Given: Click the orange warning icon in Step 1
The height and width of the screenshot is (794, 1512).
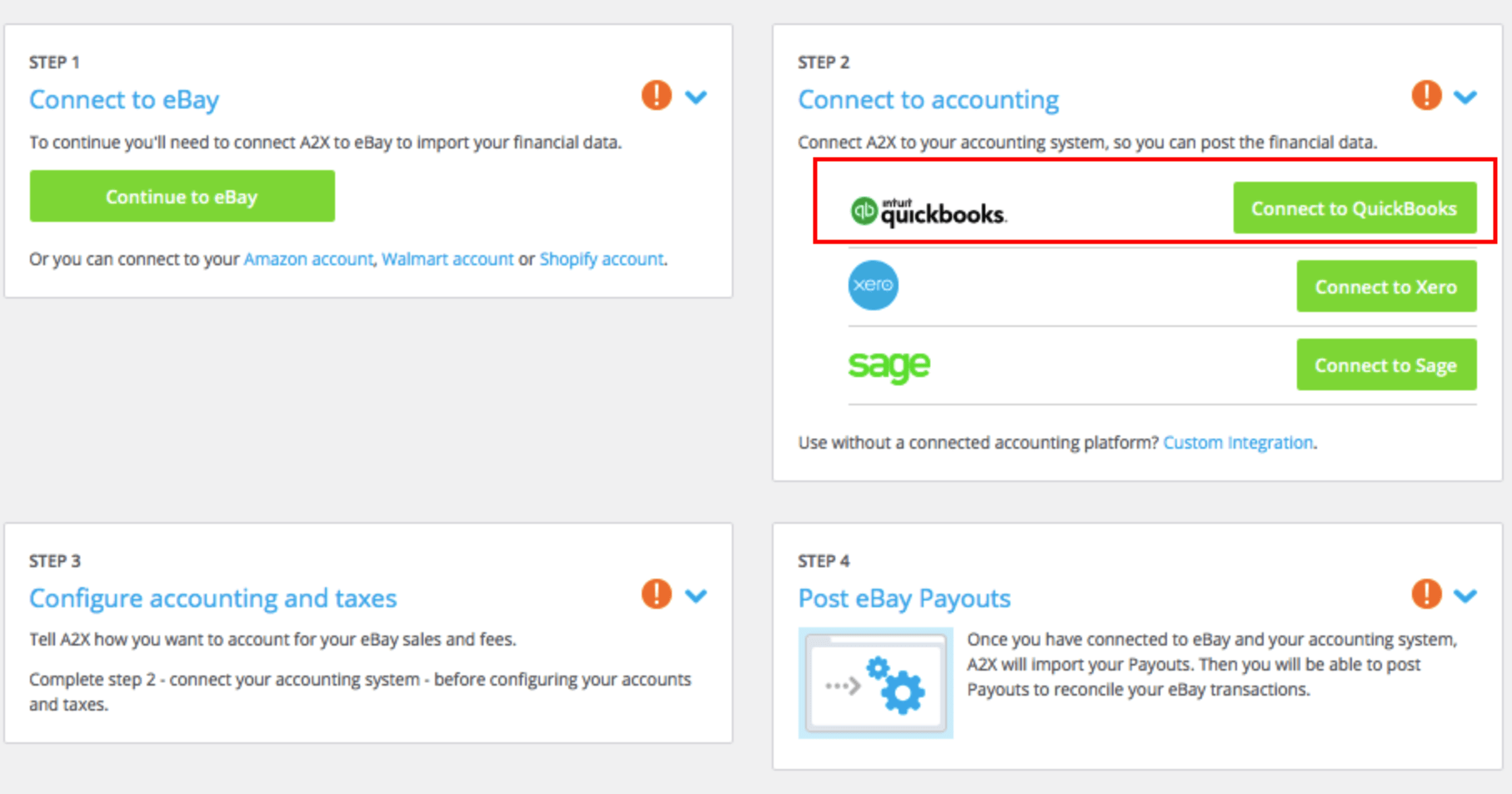Looking at the screenshot, I should click(657, 95).
